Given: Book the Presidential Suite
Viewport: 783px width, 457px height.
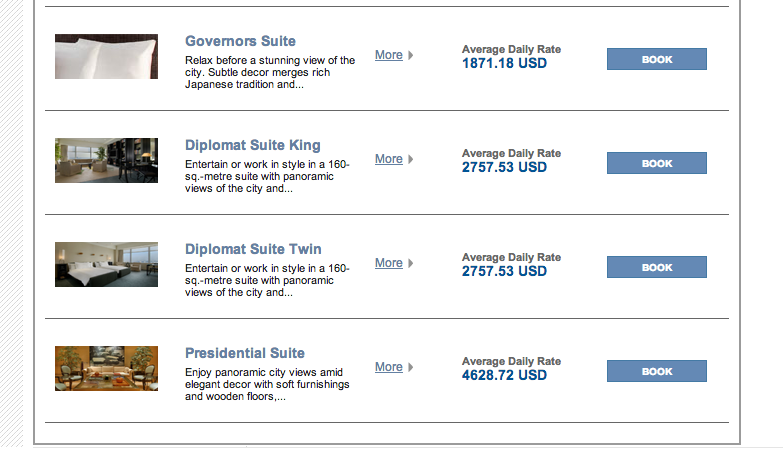Looking at the screenshot, I should pyautogui.click(x=657, y=371).
